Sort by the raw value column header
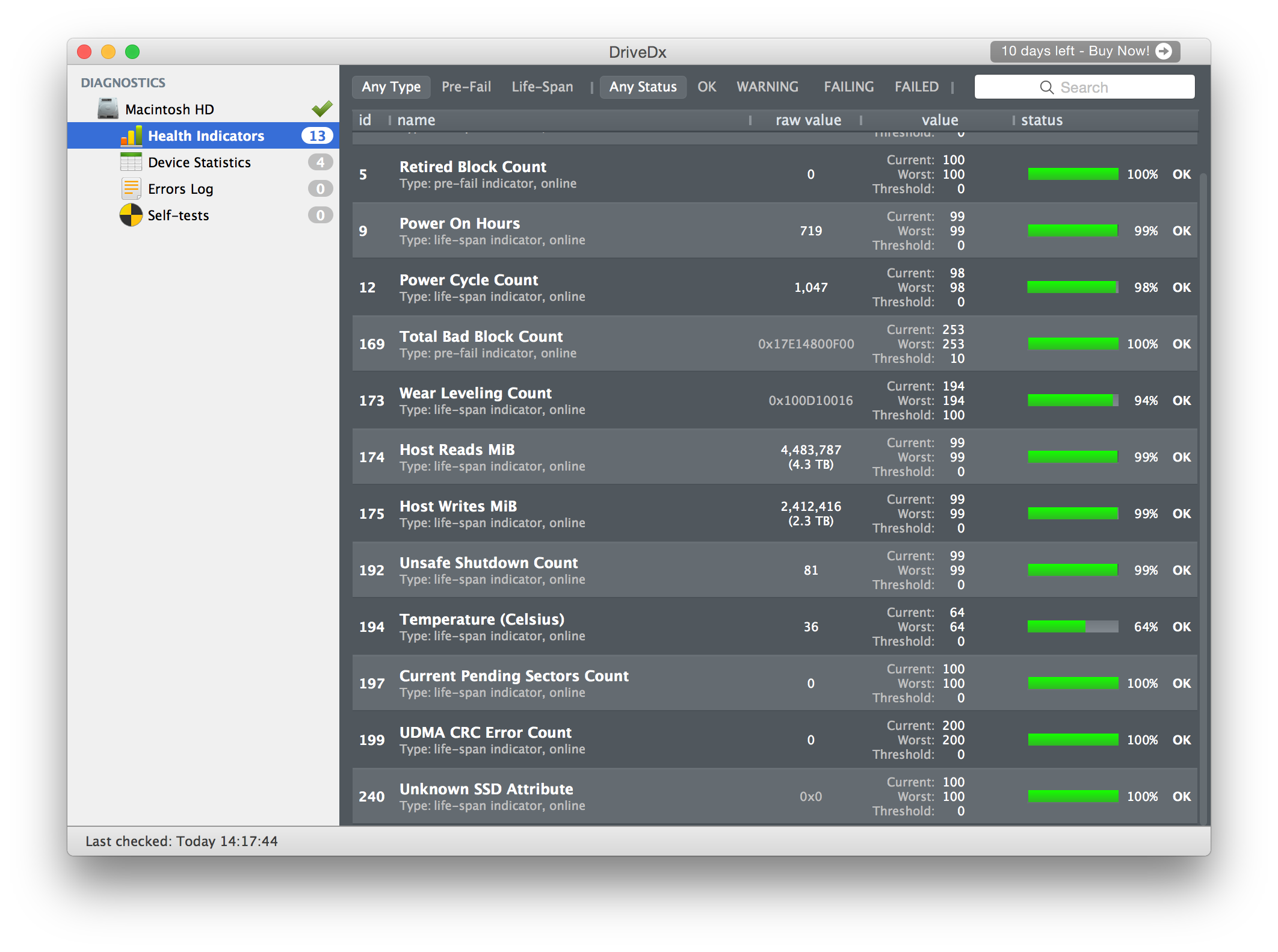The height and width of the screenshot is (952, 1278). point(808,120)
